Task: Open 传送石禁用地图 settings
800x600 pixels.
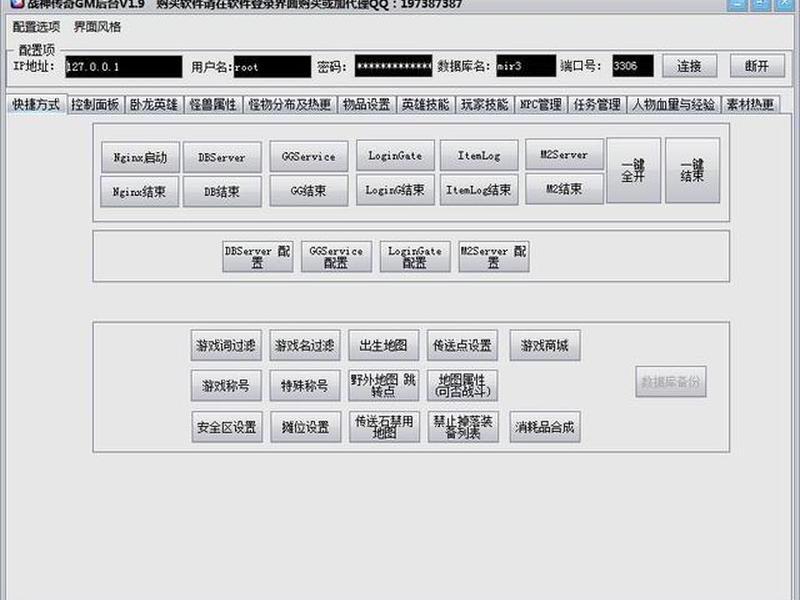Action: click(384, 427)
